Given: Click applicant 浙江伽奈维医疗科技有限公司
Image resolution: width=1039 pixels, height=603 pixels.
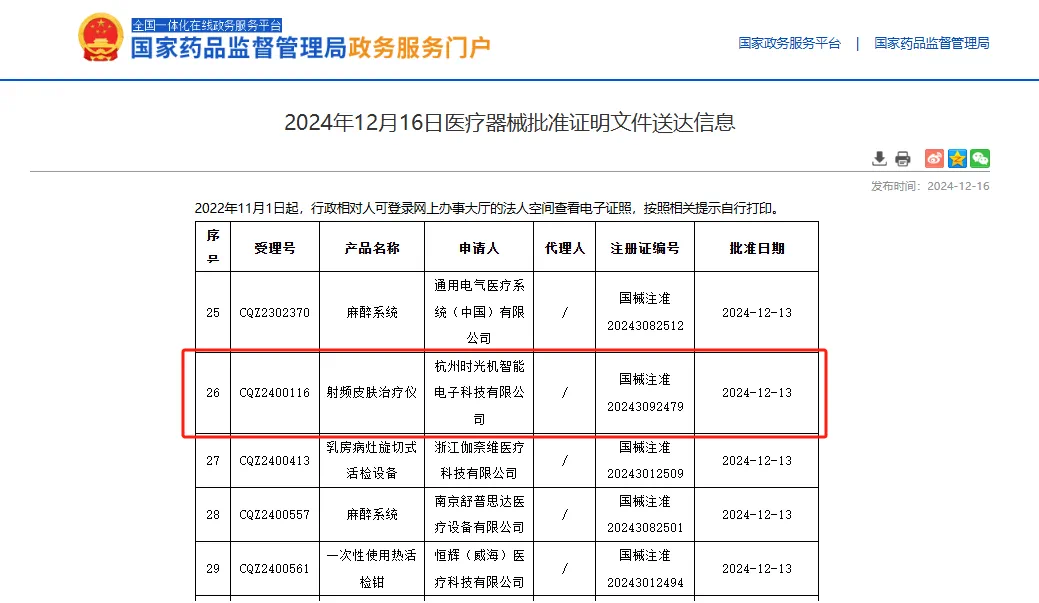Looking at the screenshot, I should (x=479, y=461).
